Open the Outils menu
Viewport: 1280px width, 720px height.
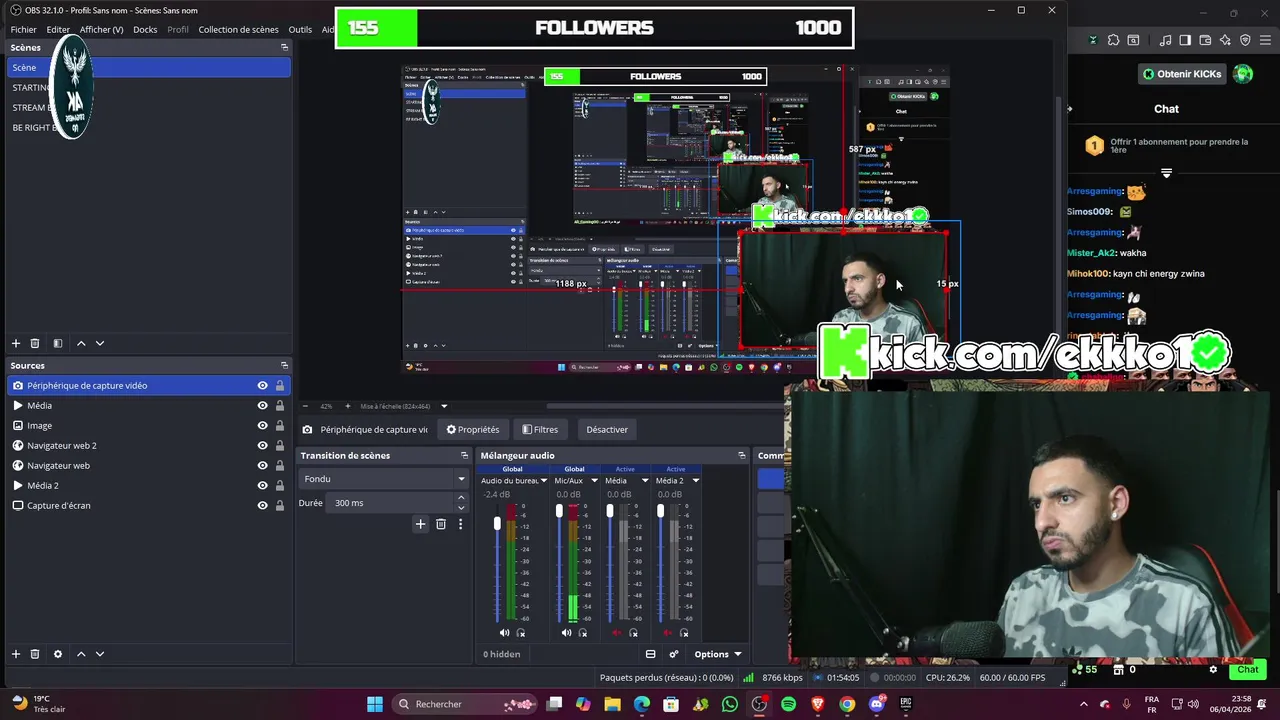tap(300, 29)
